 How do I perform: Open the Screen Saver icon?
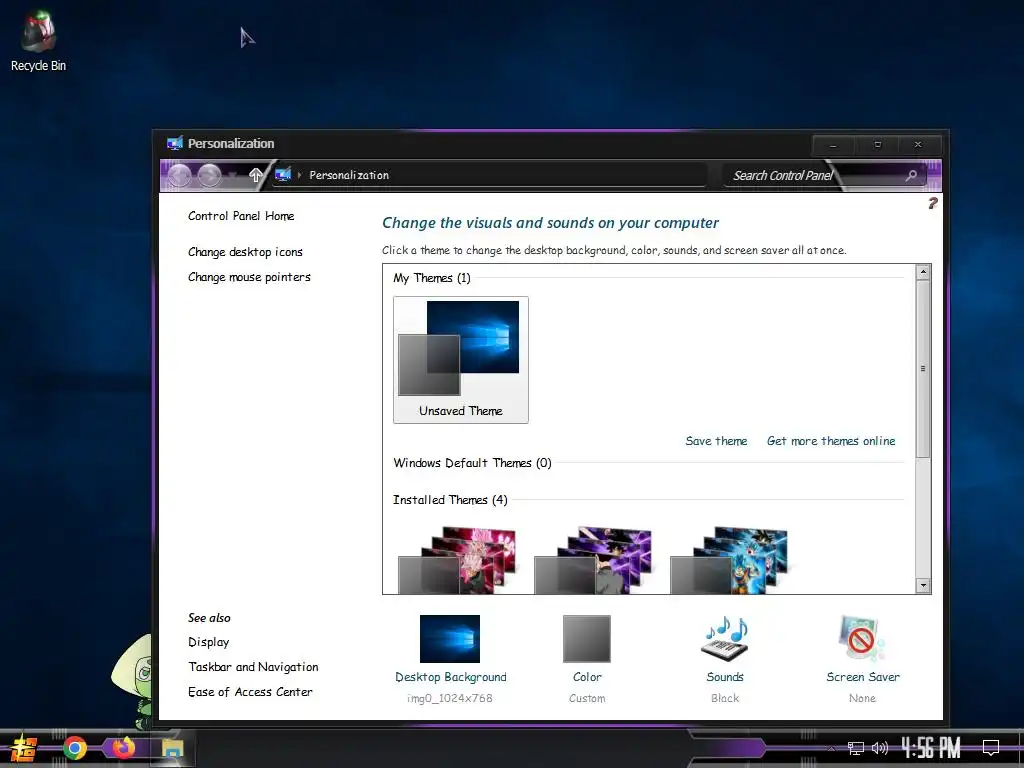(x=862, y=638)
